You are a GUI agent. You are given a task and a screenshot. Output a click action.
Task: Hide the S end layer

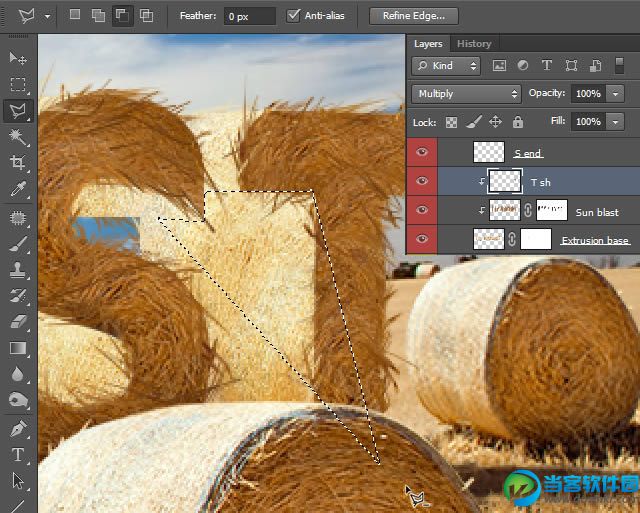(422, 153)
